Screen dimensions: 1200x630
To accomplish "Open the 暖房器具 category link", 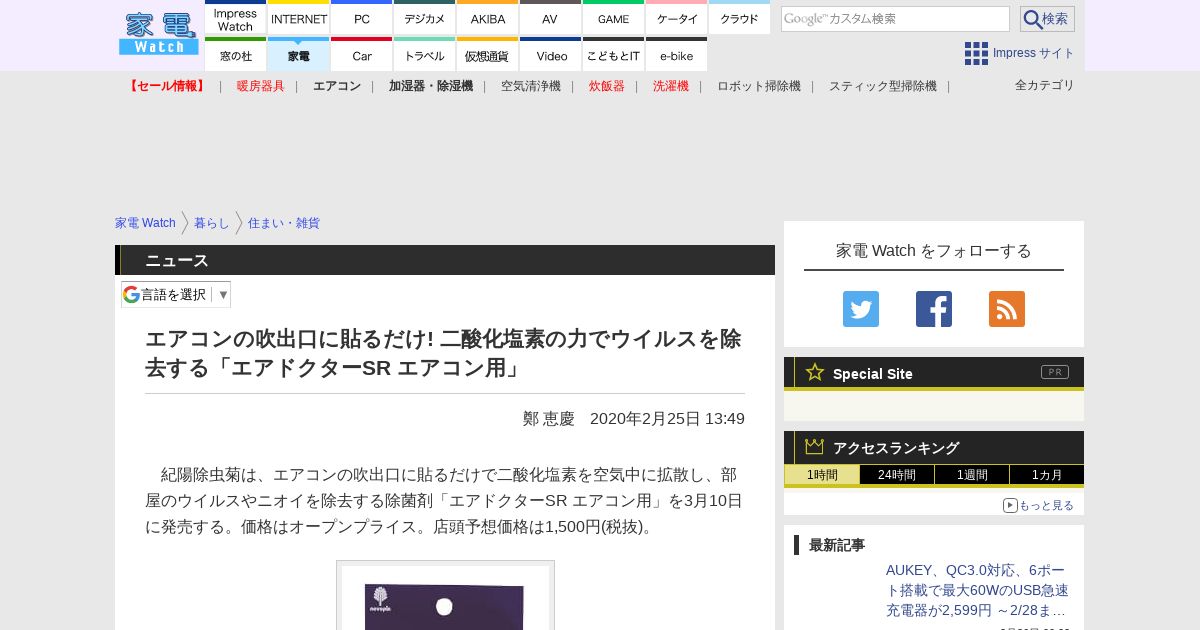I will [x=261, y=86].
